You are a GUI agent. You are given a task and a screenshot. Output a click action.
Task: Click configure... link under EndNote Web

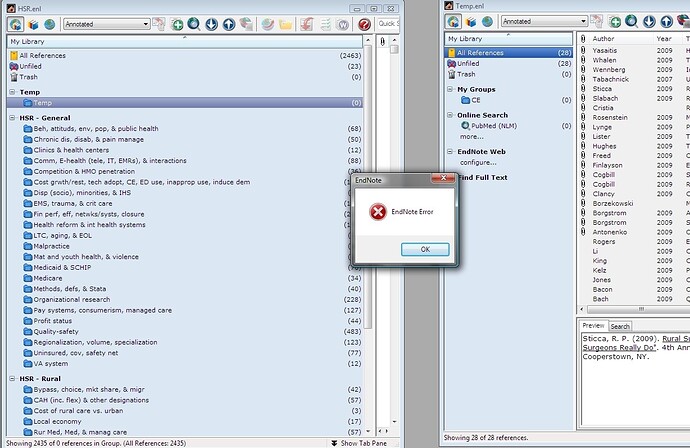tap(478, 162)
